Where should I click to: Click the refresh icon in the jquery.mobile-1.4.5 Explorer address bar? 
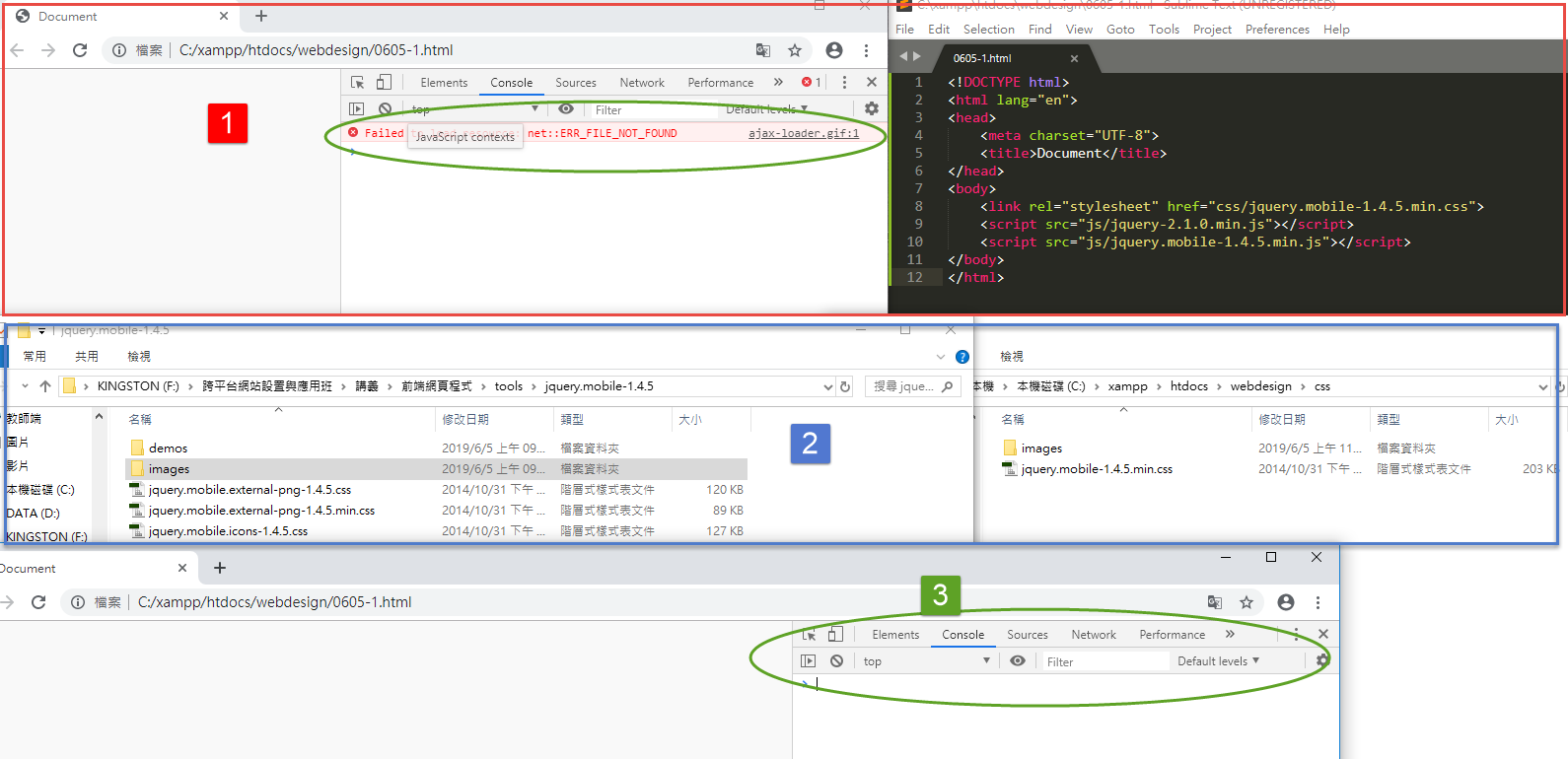[845, 386]
